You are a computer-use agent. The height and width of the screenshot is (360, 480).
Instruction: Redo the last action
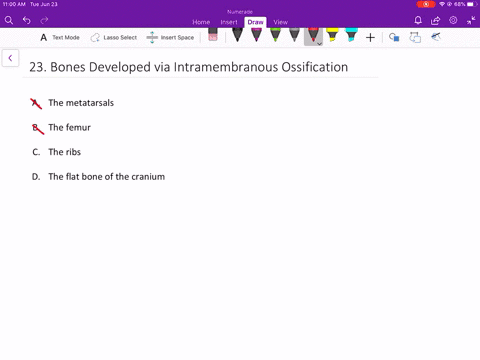pos(44,20)
